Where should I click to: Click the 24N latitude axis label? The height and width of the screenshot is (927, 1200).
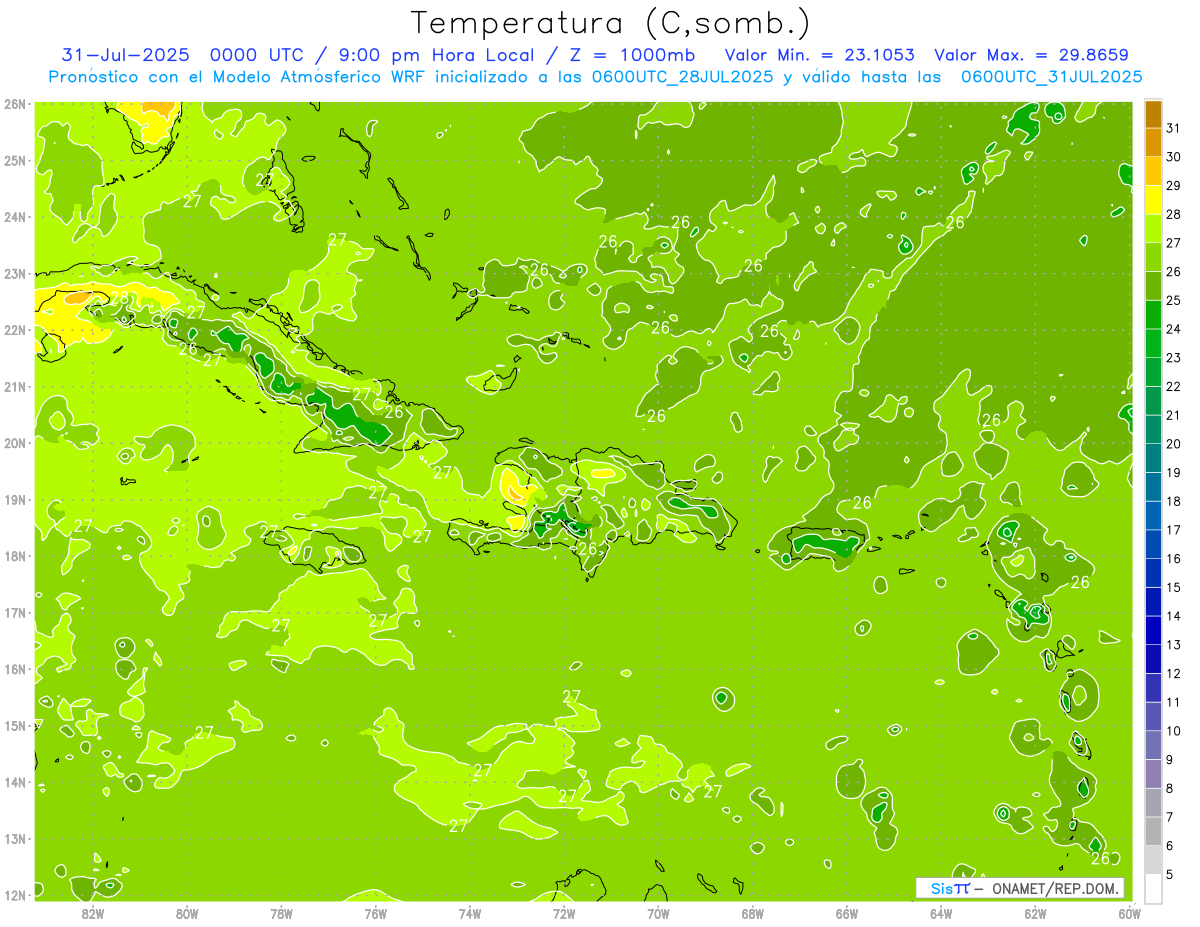click(15, 217)
